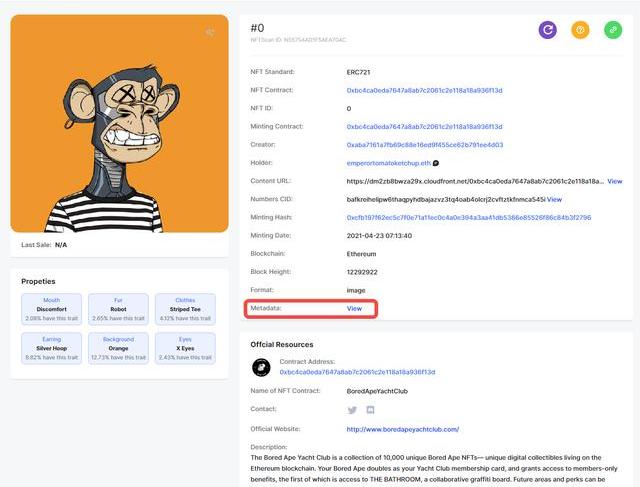
Task: Open holder emperortomatoketchup.eth profile link
Action: (x=389, y=163)
